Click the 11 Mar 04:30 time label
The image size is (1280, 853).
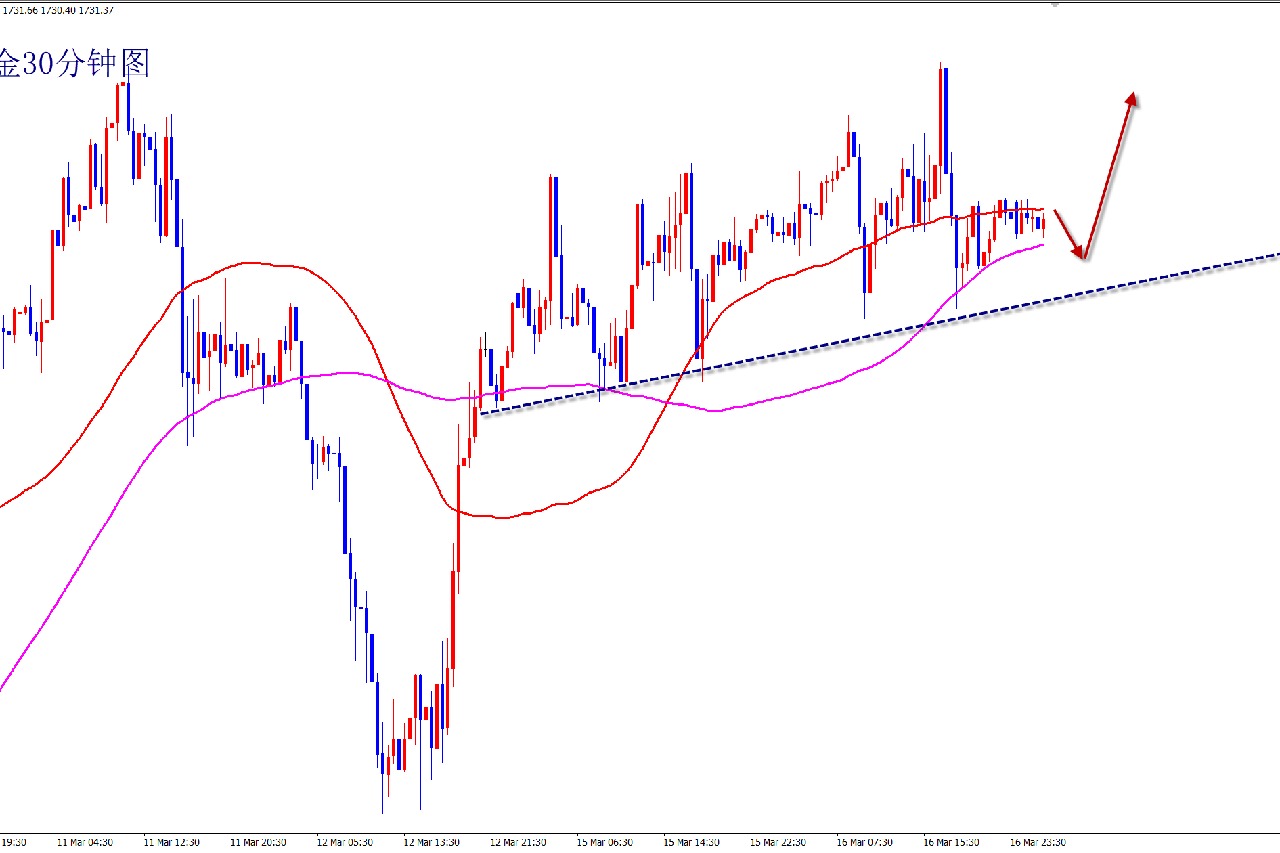pyautogui.click(x=85, y=842)
